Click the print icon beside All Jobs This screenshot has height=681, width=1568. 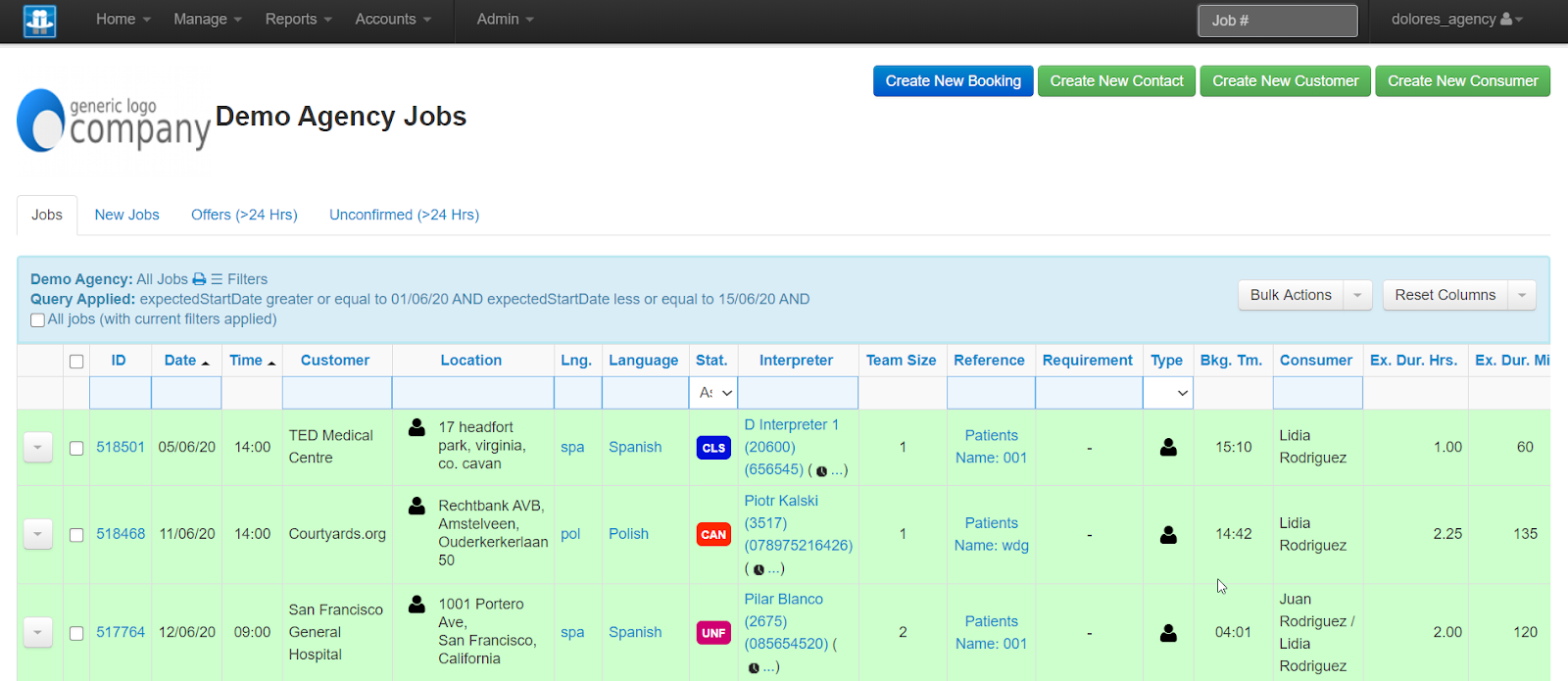click(x=199, y=279)
